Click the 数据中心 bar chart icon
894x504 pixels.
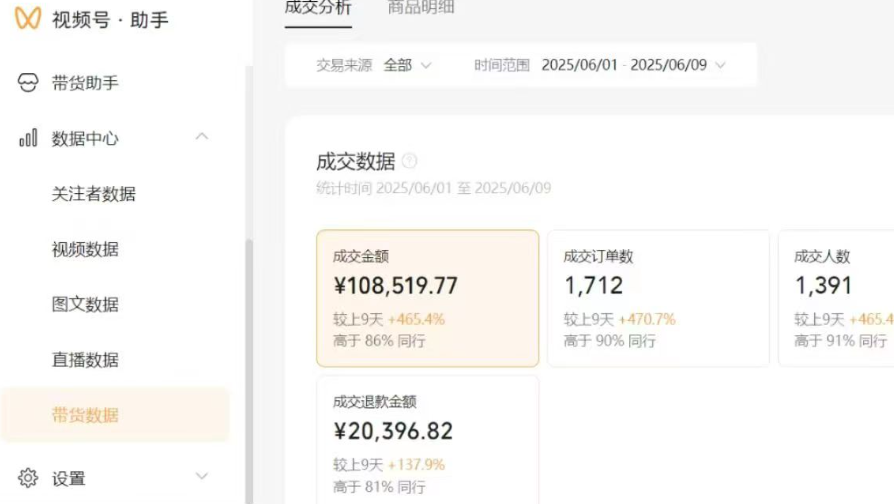tap(28, 138)
